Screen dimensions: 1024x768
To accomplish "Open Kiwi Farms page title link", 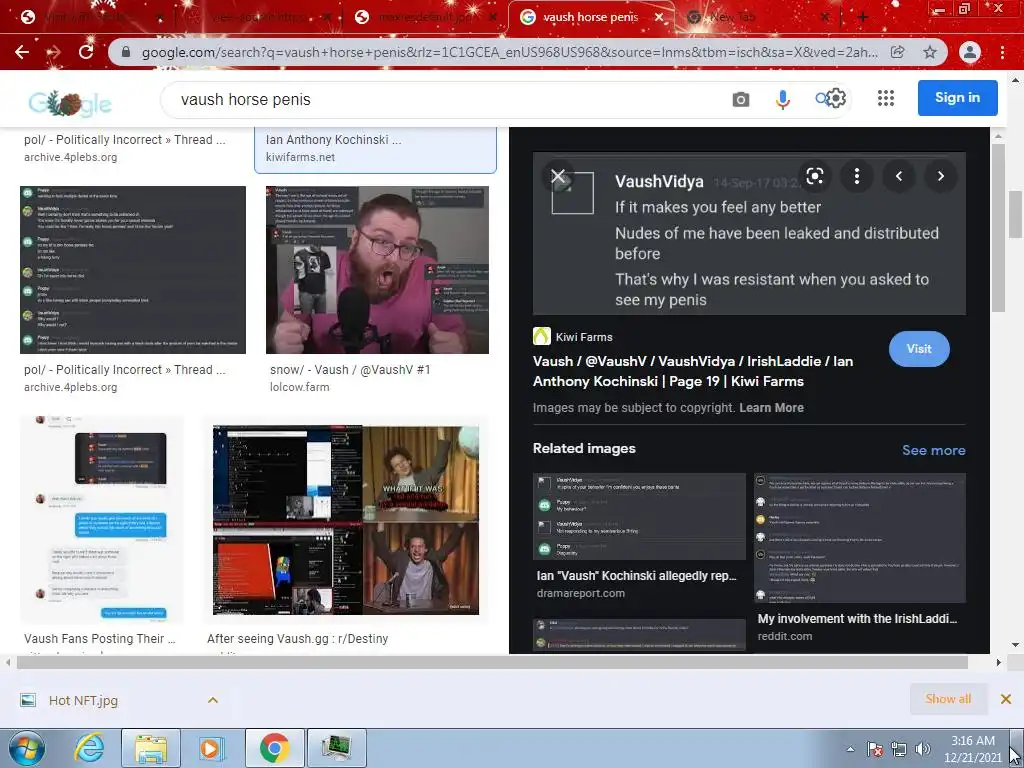I will [693, 371].
